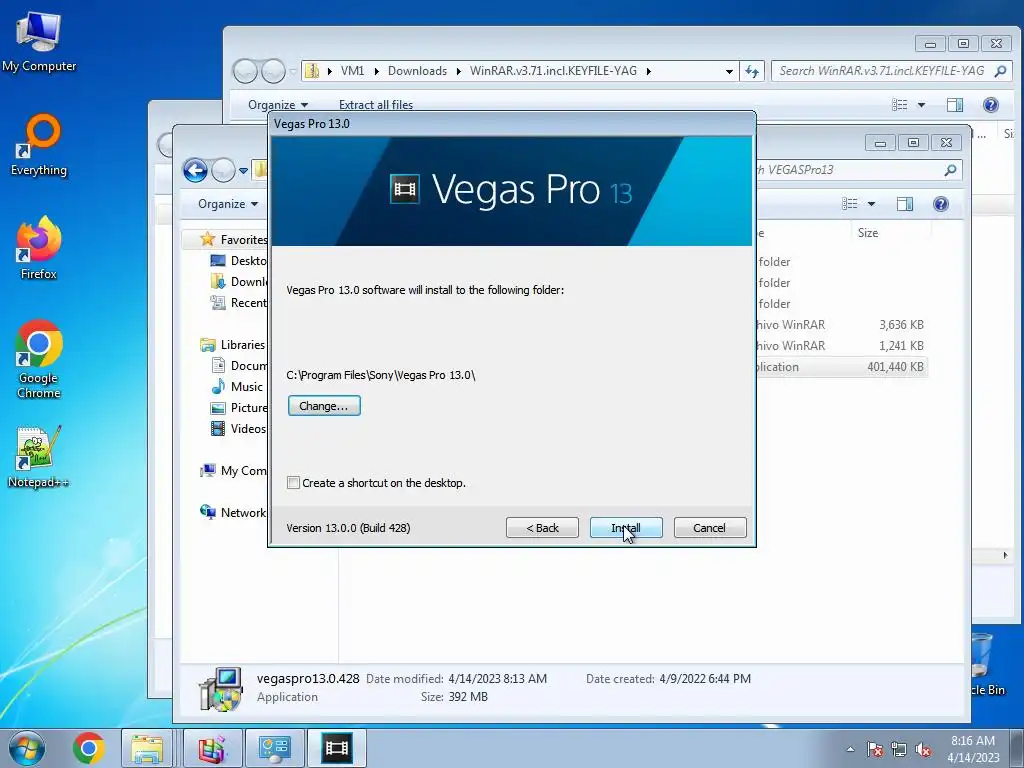Screen dimensions: 1024x768
Task: Click Action Center flag tray icon
Action: pos(875,749)
